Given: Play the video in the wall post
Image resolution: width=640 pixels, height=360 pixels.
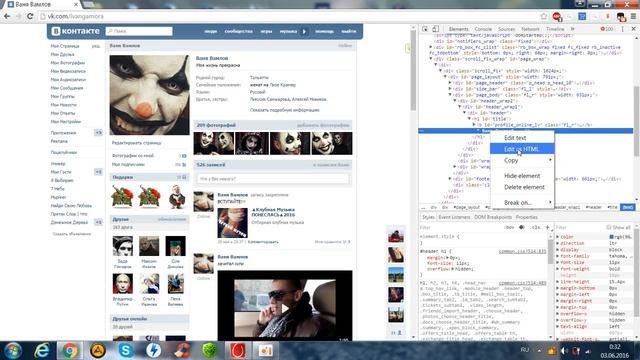Looking at the screenshot, I should pos(284,308).
